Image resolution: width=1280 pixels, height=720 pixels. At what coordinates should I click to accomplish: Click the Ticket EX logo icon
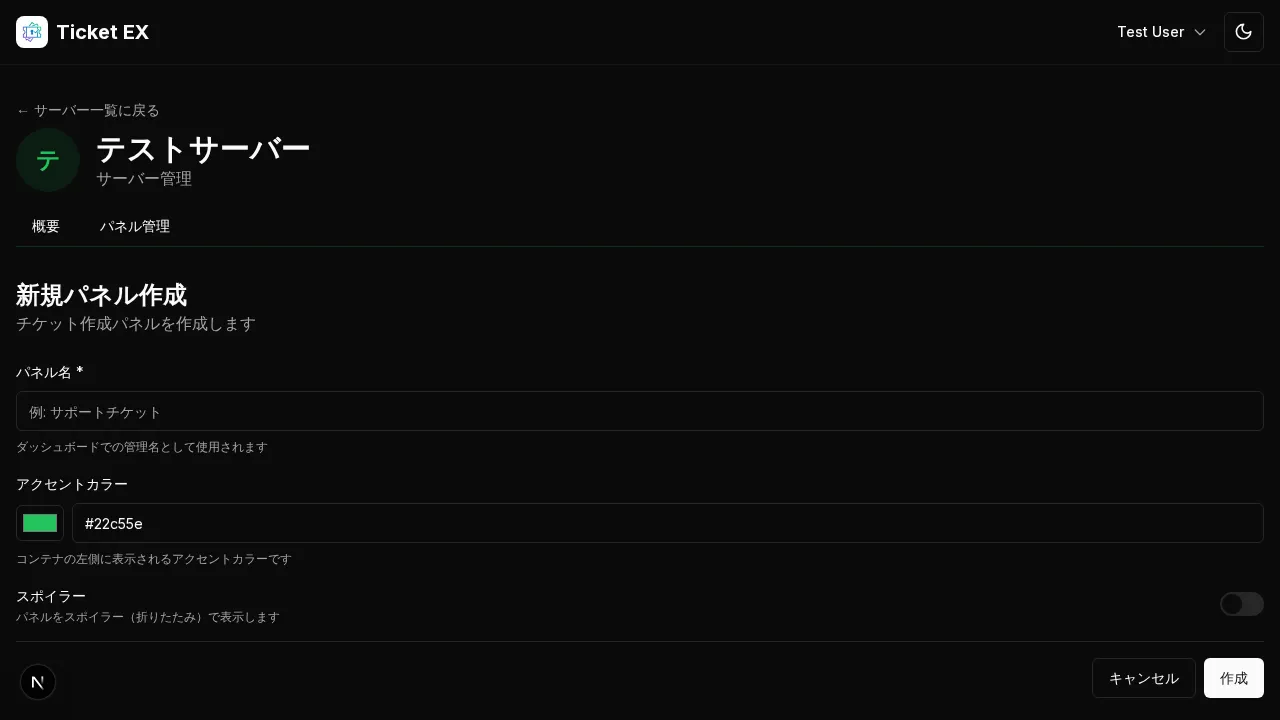point(32,32)
